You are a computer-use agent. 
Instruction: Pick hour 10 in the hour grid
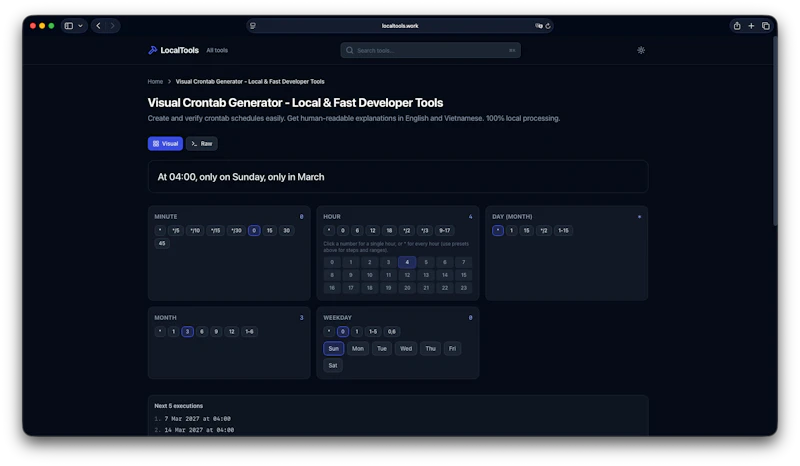[x=369, y=275]
